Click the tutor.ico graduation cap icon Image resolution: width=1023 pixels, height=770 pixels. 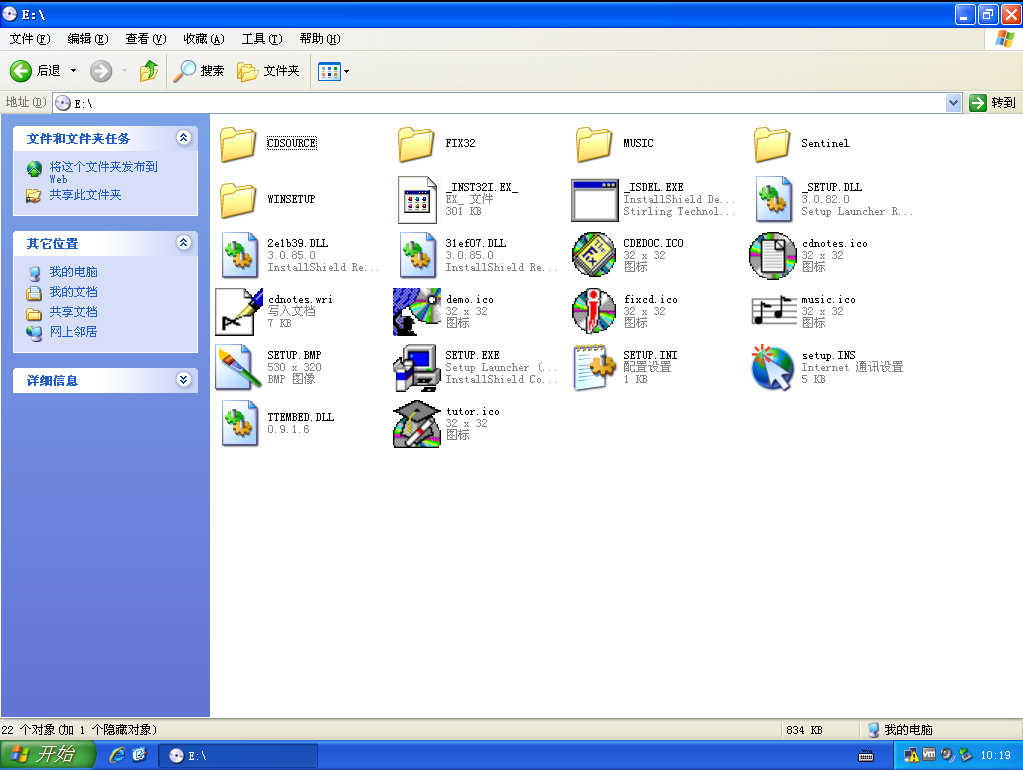point(417,423)
